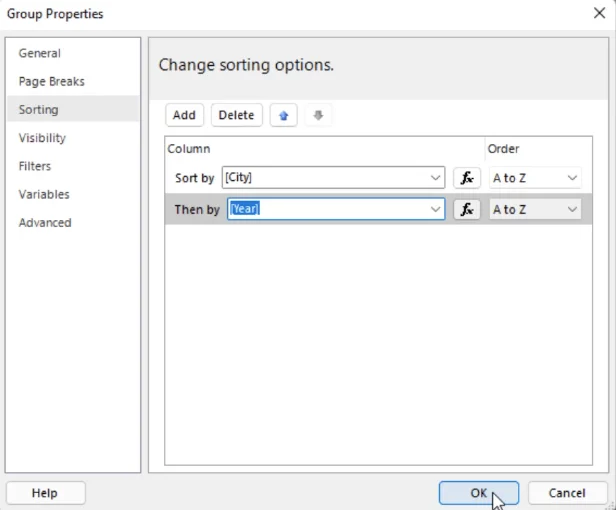This screenshot has width=616, height=510.
Task: Click the Order header label
Action: click(503, 149)
